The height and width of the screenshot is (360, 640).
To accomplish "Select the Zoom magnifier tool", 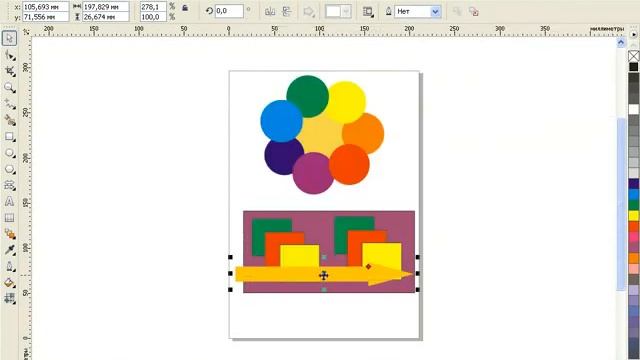I will [x=9, y=88].
